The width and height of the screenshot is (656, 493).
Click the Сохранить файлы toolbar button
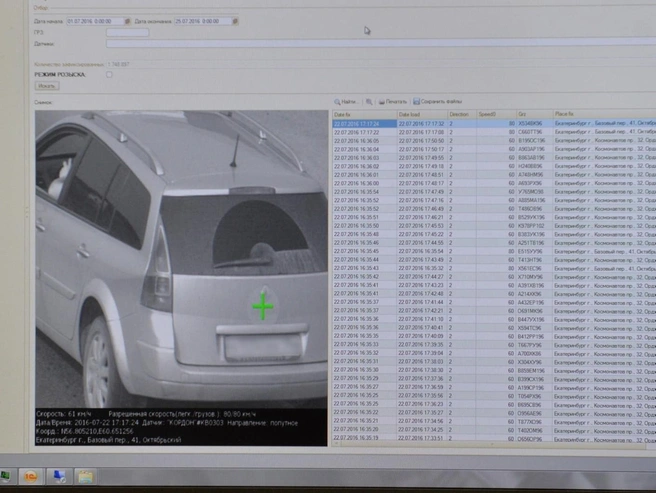point(438,101)
